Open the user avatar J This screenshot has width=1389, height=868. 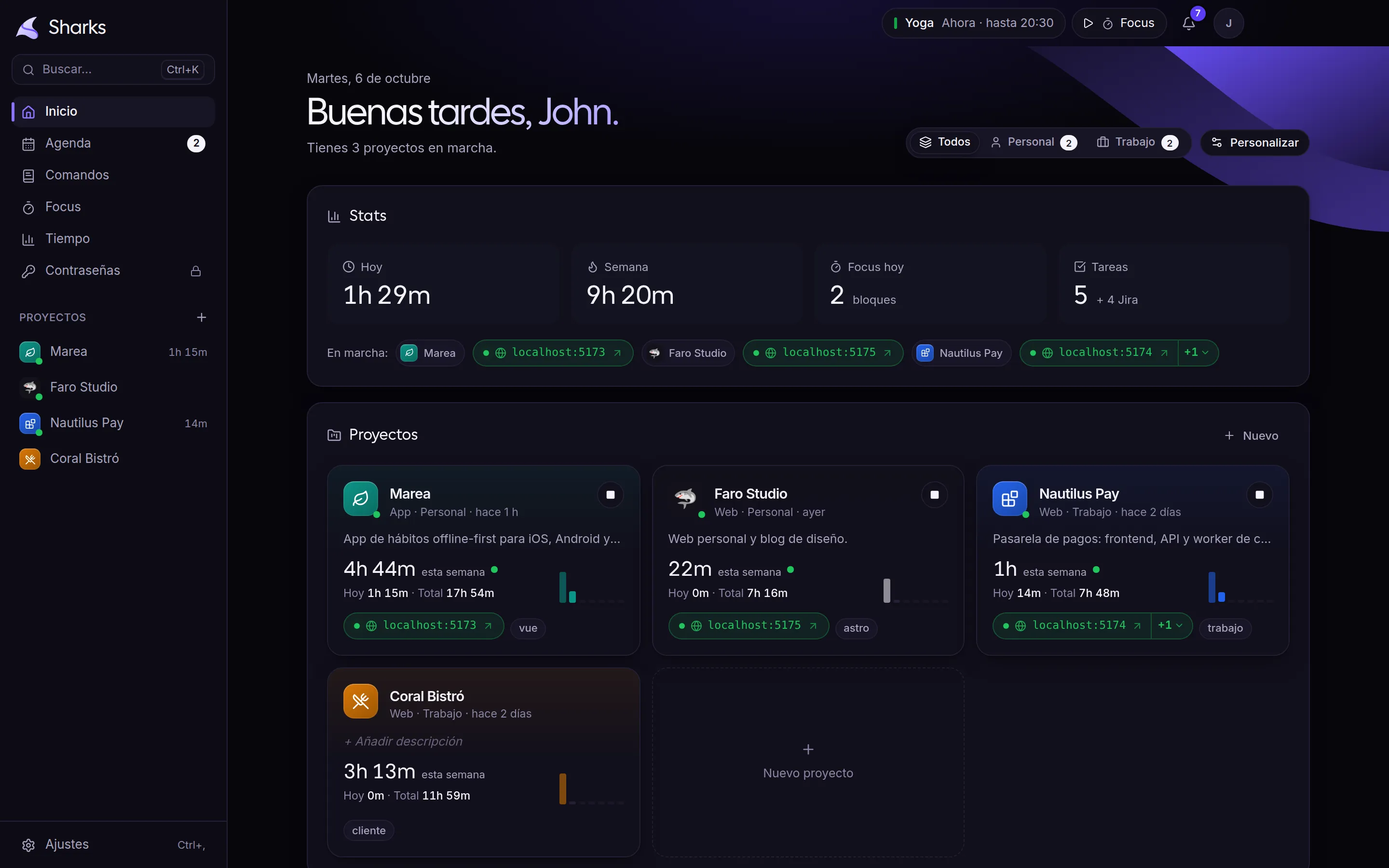tap(1229, 23)
